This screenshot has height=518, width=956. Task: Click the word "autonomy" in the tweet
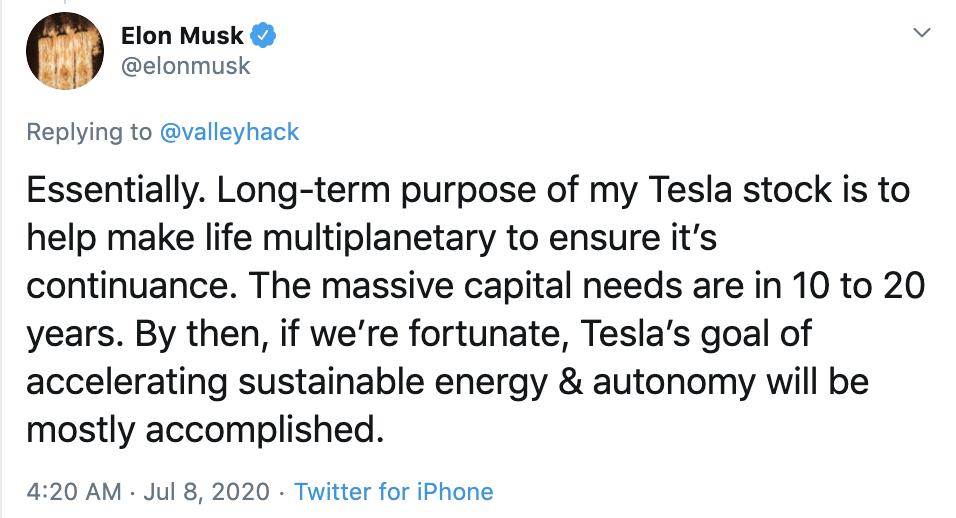(675, 381)
